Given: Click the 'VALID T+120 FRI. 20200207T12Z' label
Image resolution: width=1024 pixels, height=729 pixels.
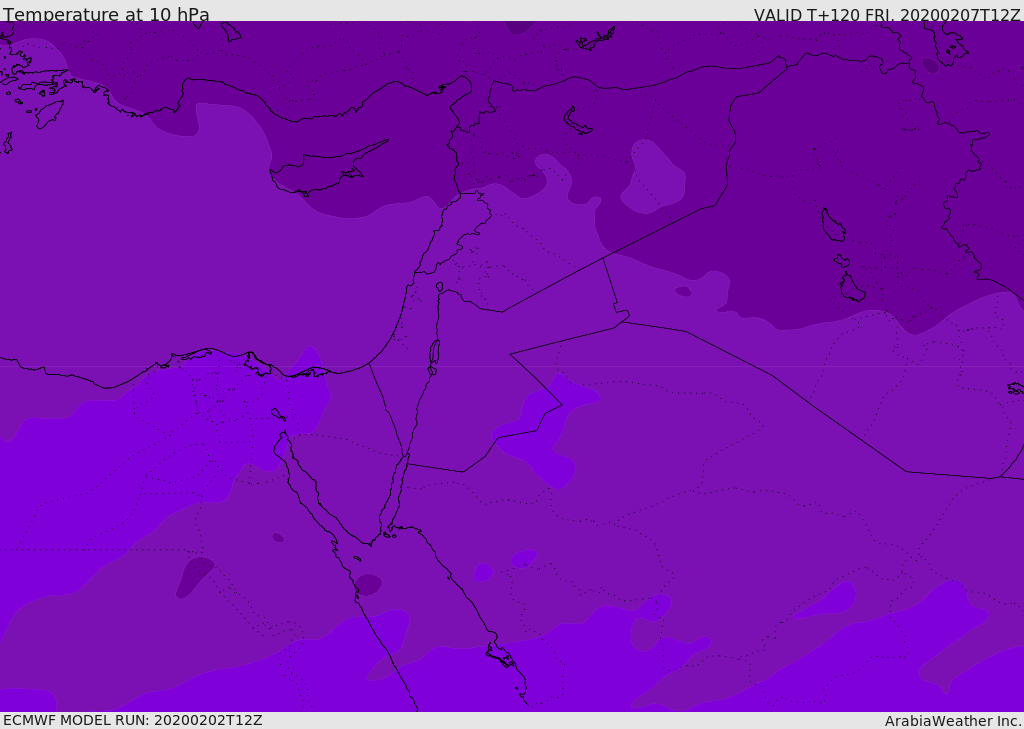Looking at the screenshot, I should pos(887,15).
